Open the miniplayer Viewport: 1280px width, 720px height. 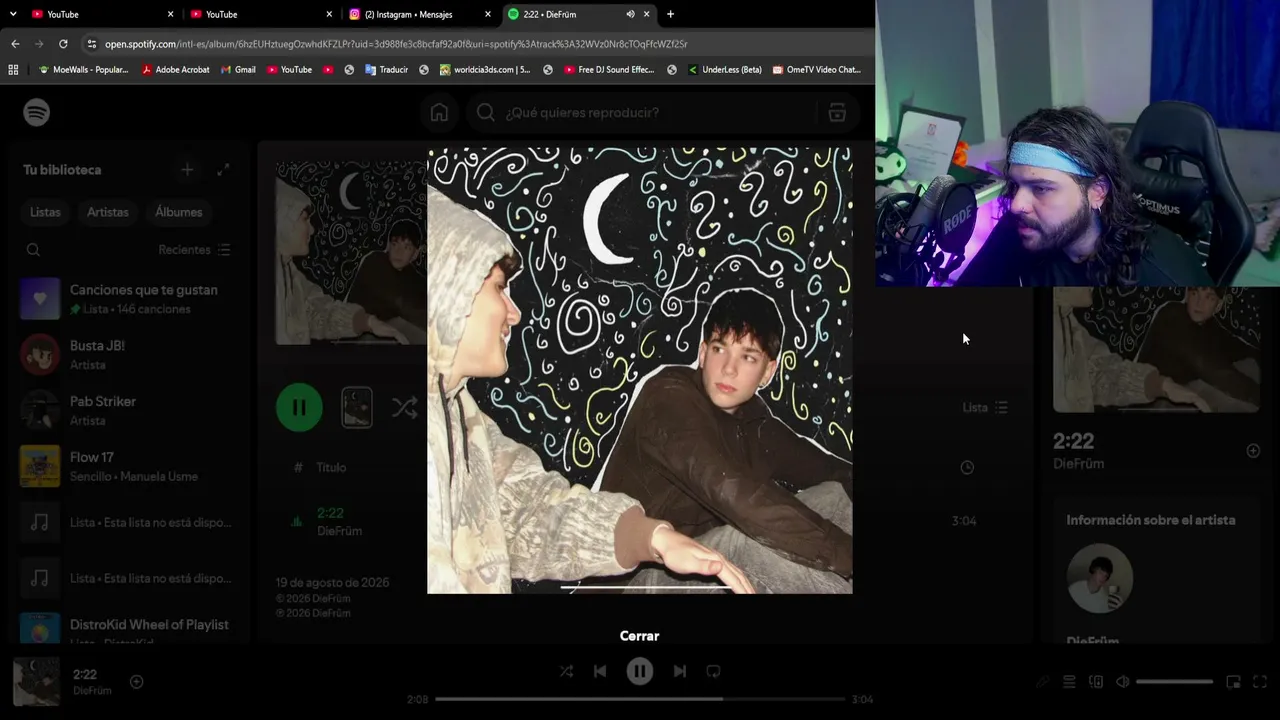click(1233, 682)
